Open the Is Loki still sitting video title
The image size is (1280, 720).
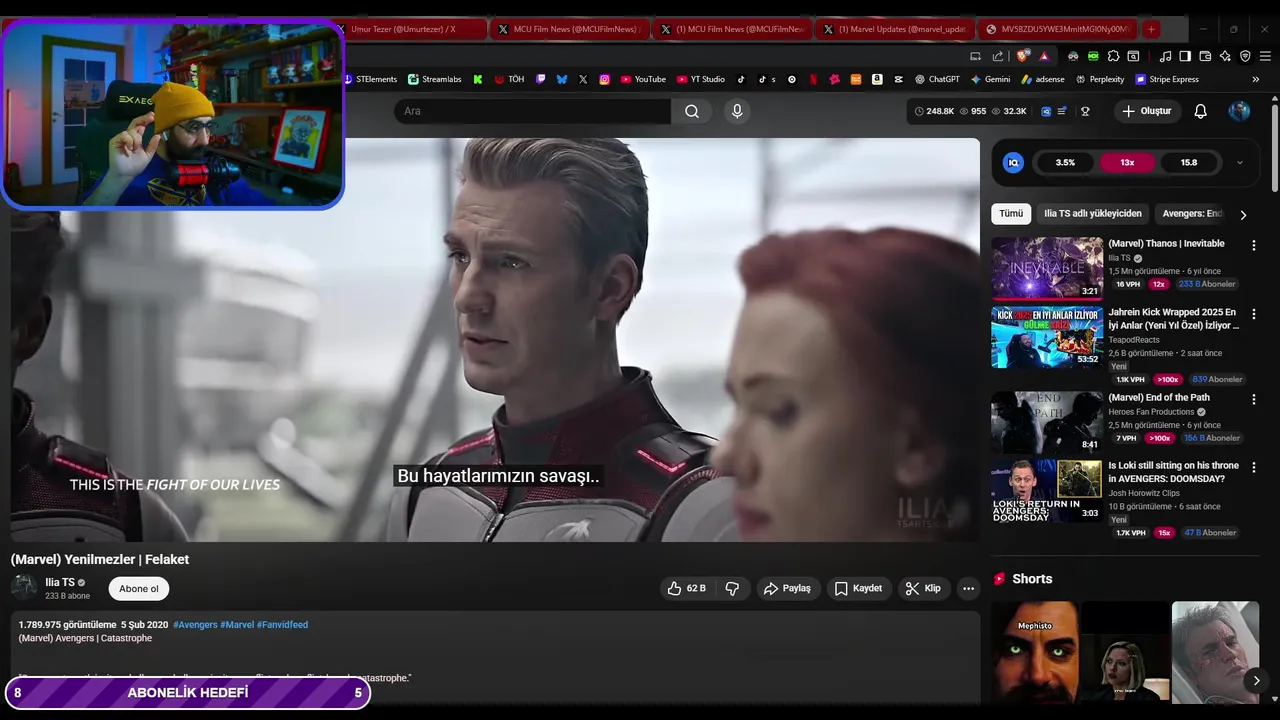pyautogui.click(x=1173, y=472)
